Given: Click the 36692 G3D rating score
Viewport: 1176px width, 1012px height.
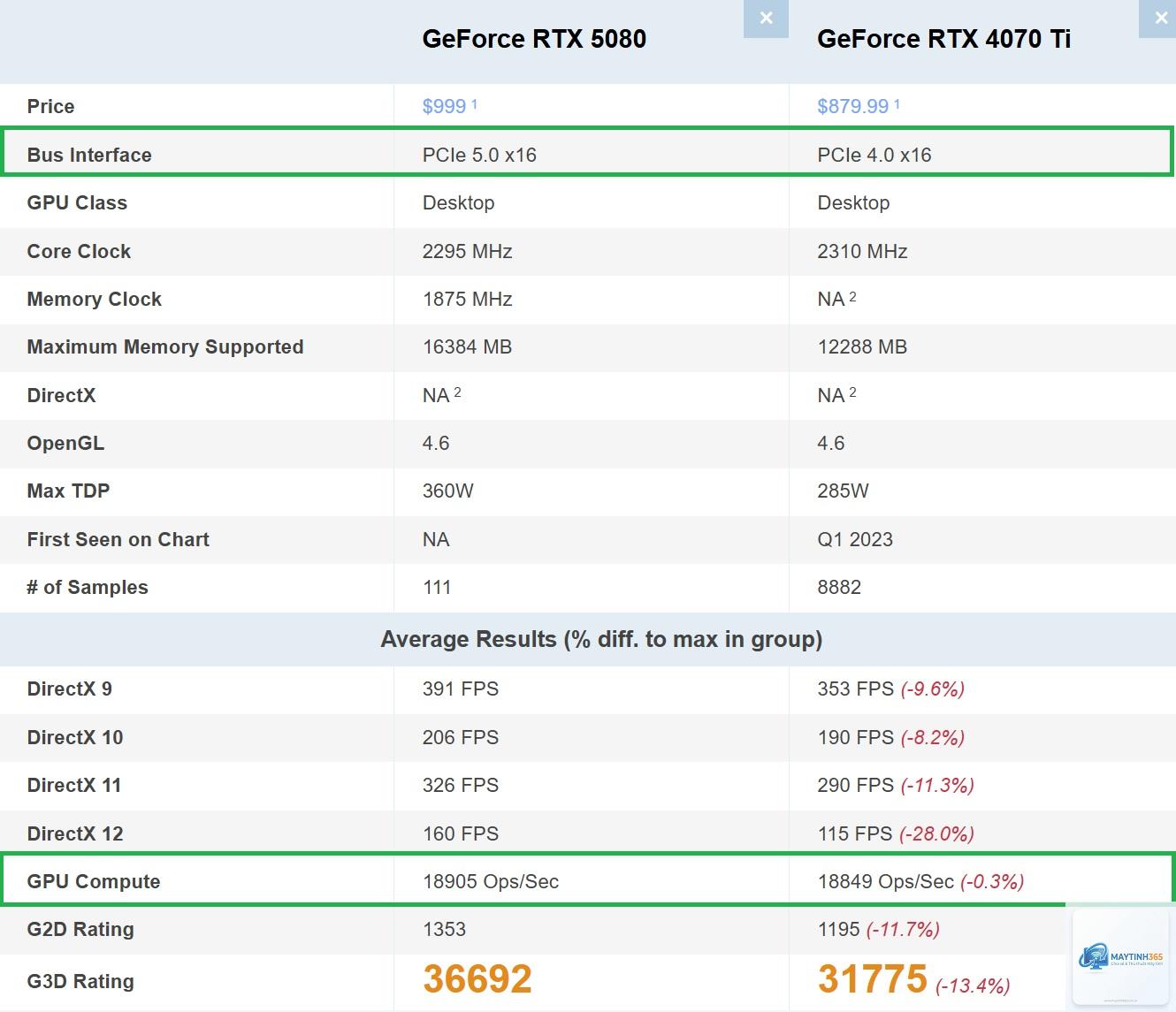Looking at the screenshot, I should point(477,979).
